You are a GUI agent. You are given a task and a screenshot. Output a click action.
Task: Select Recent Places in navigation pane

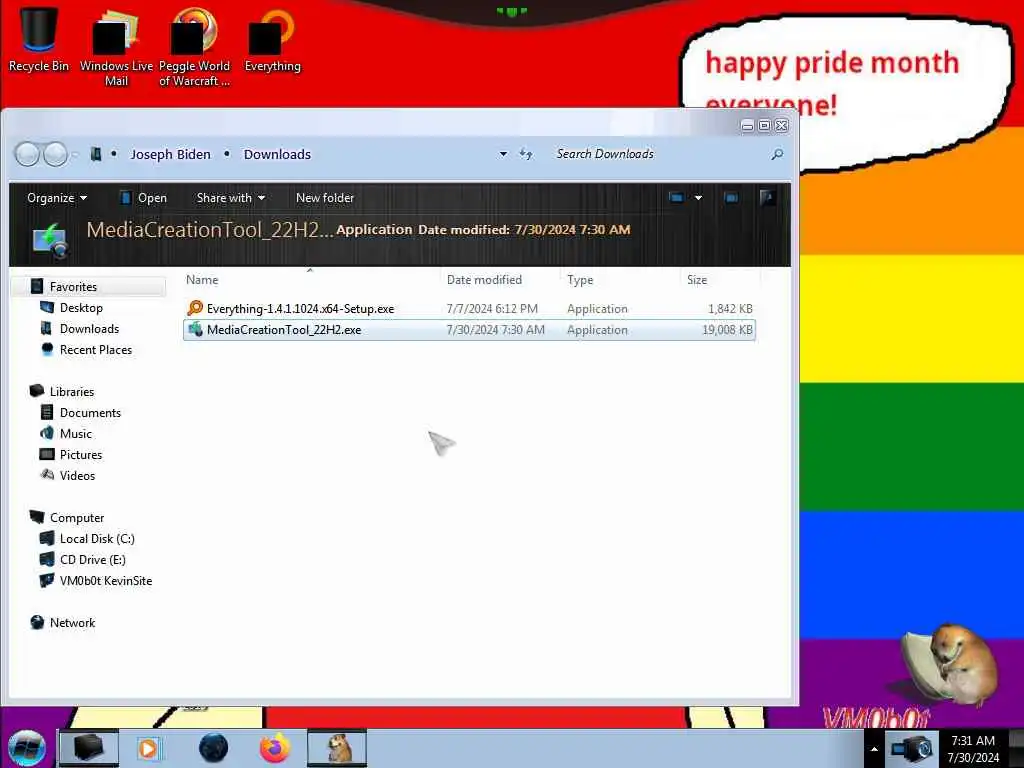(x=96, y=349)
